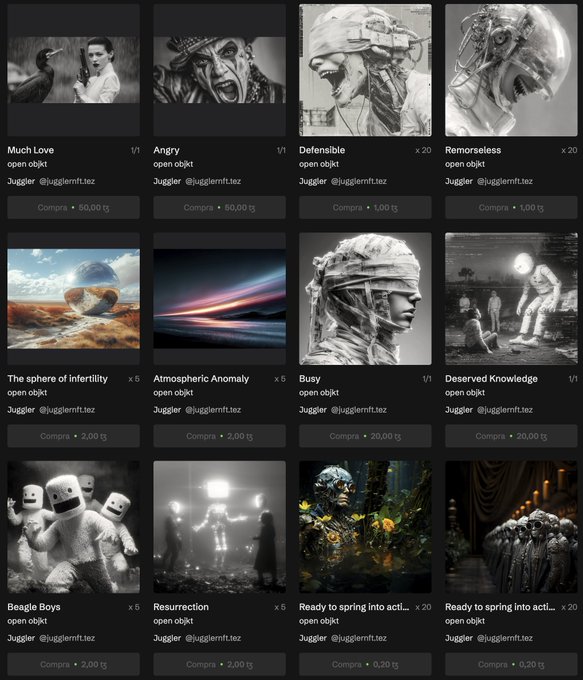Image resolution: width=583 pixels, height=680 pixels.
Task: Click the Angry title link
Action: pyautogui.click(x=166, y=150)
